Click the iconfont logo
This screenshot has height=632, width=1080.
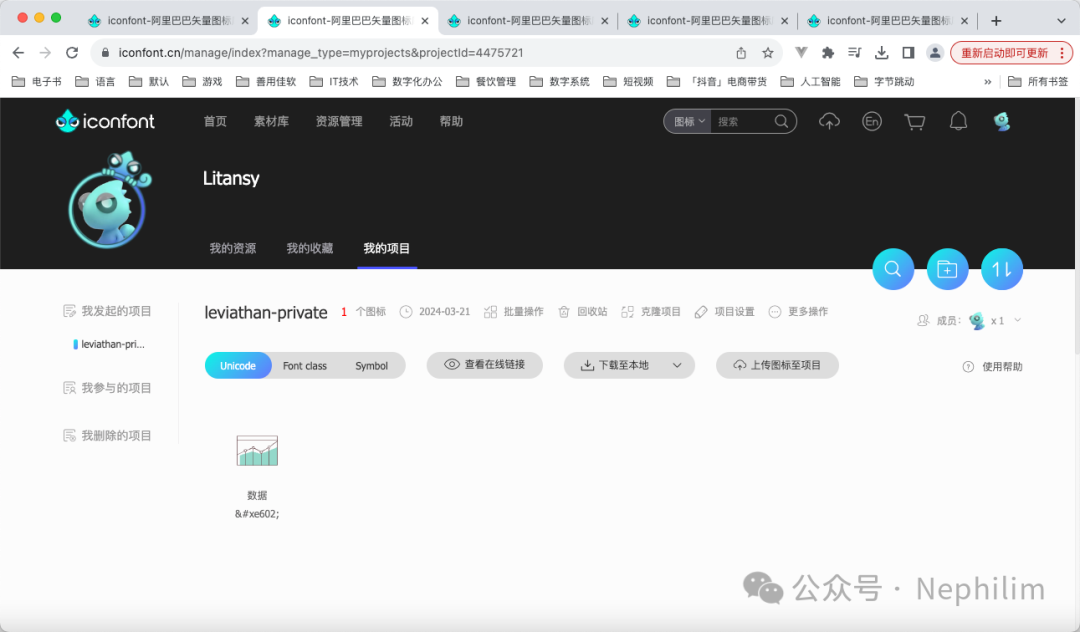click(105, 121)
